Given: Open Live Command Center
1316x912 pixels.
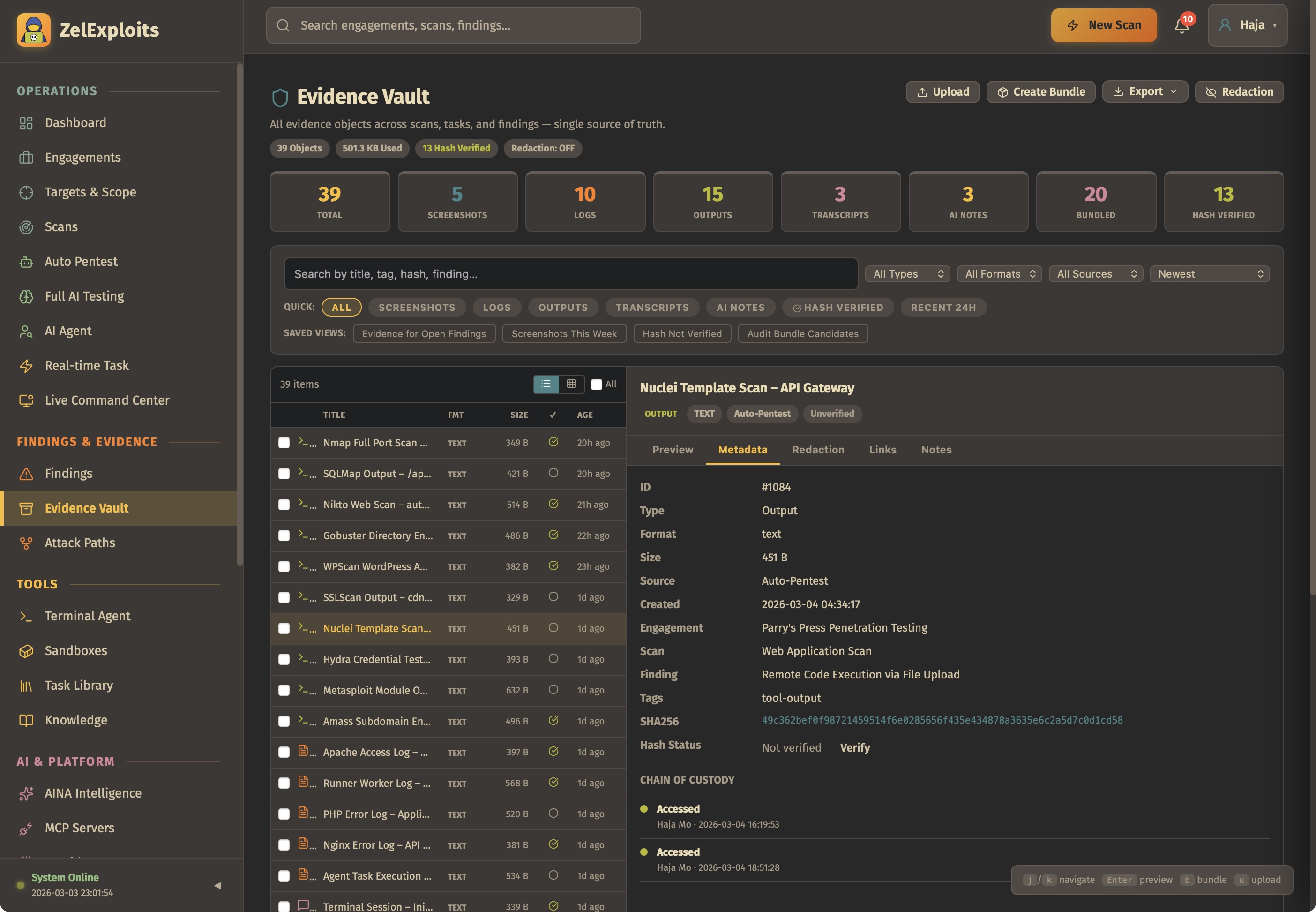Looking at the screenshot, I should (106, 400).
